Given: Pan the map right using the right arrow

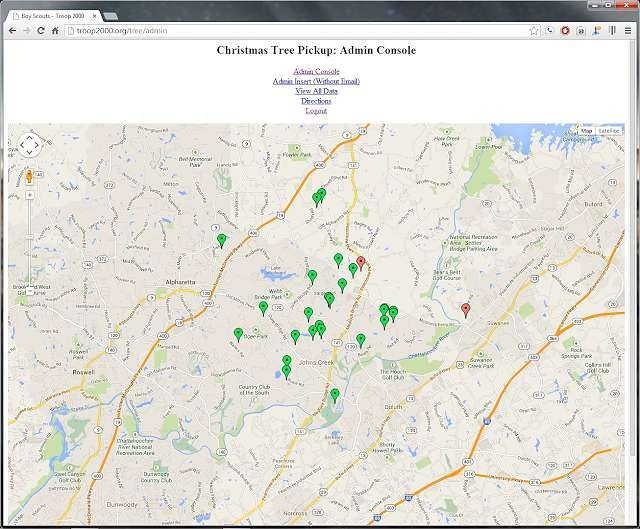Looking at the screenshot, I should 37,144.
